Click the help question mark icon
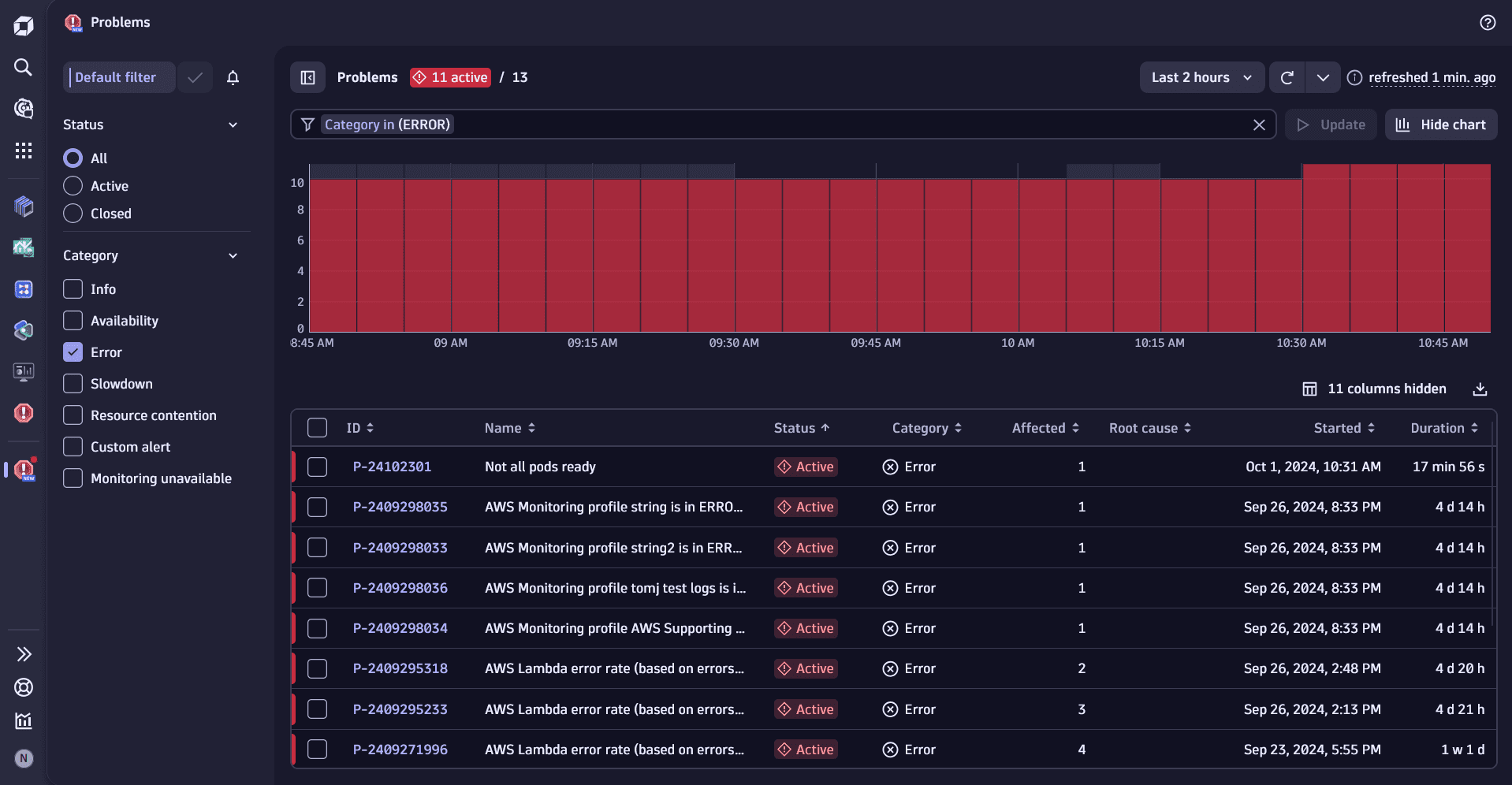Screen dimensions: 1512x785 1488,23
